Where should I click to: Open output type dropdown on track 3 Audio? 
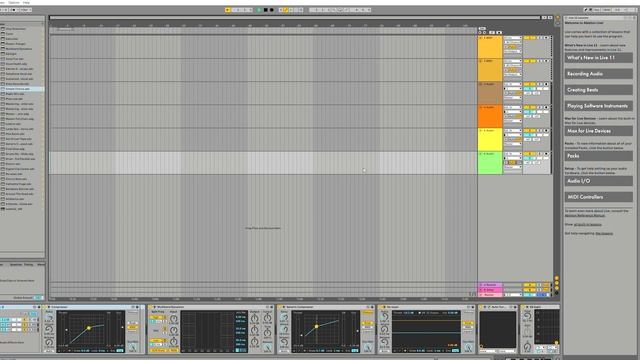point(513,98)
